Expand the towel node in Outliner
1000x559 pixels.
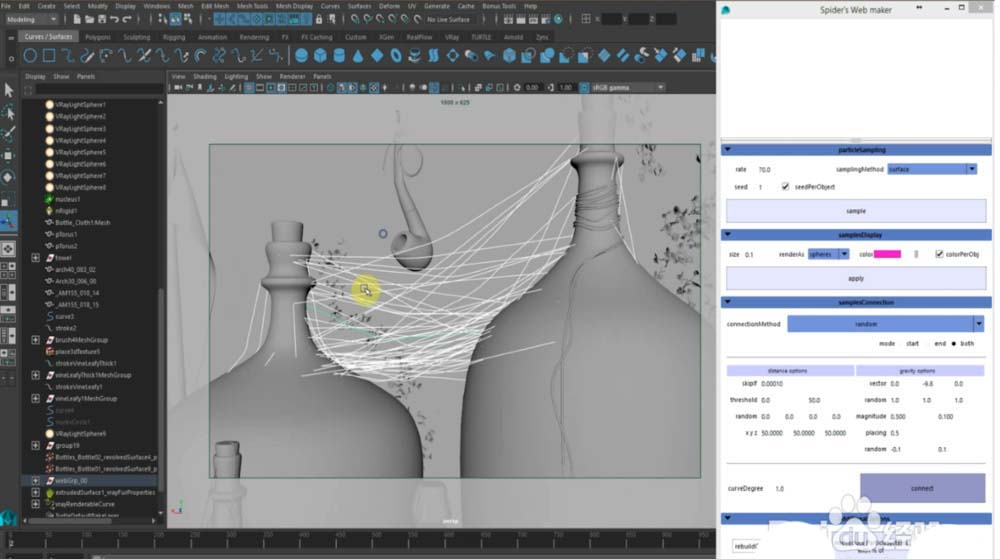(36, 258)
